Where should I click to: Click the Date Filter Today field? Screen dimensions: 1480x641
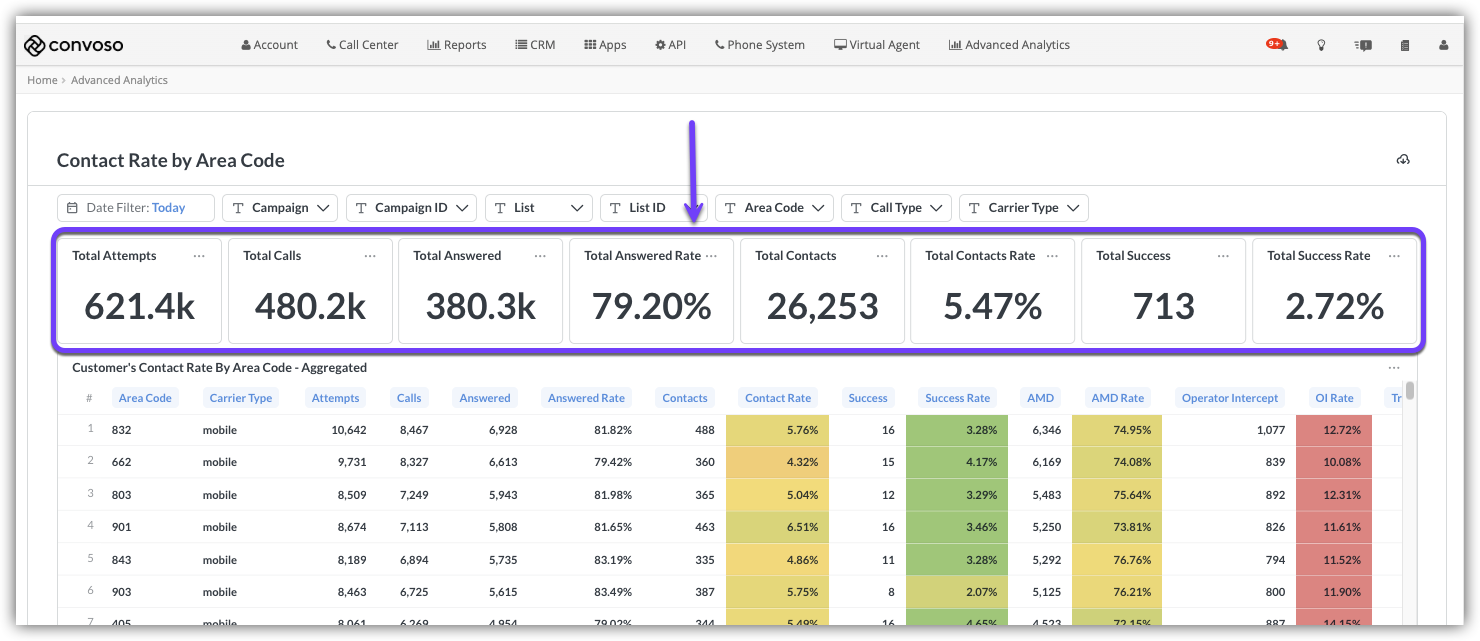coord(136,208)
